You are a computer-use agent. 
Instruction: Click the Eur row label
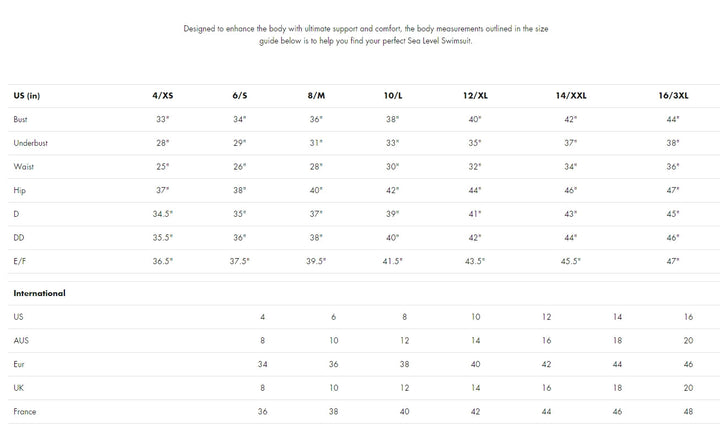[x=20, y=364]
